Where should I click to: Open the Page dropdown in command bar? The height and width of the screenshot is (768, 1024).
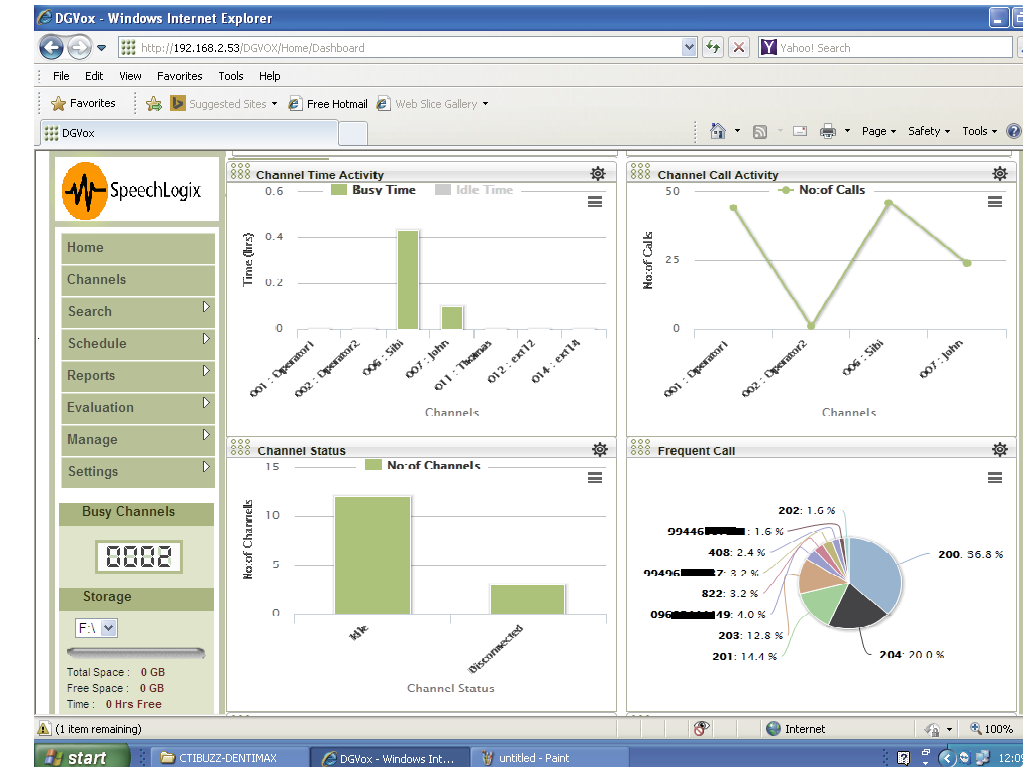[x=878, y=131]
